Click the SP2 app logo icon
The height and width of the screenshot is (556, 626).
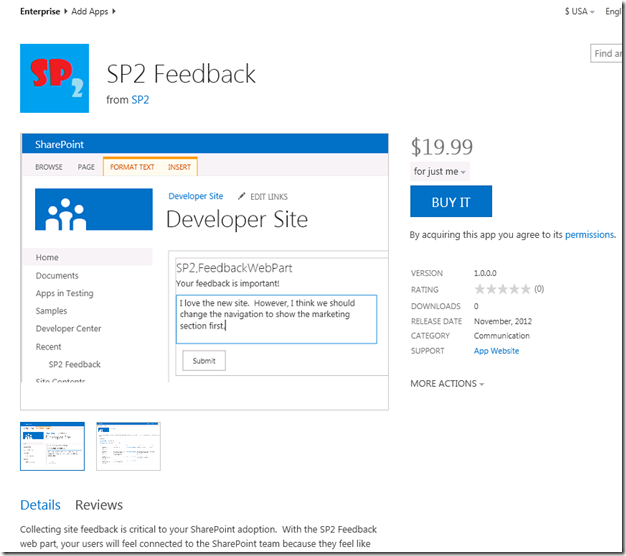[54, 78]
